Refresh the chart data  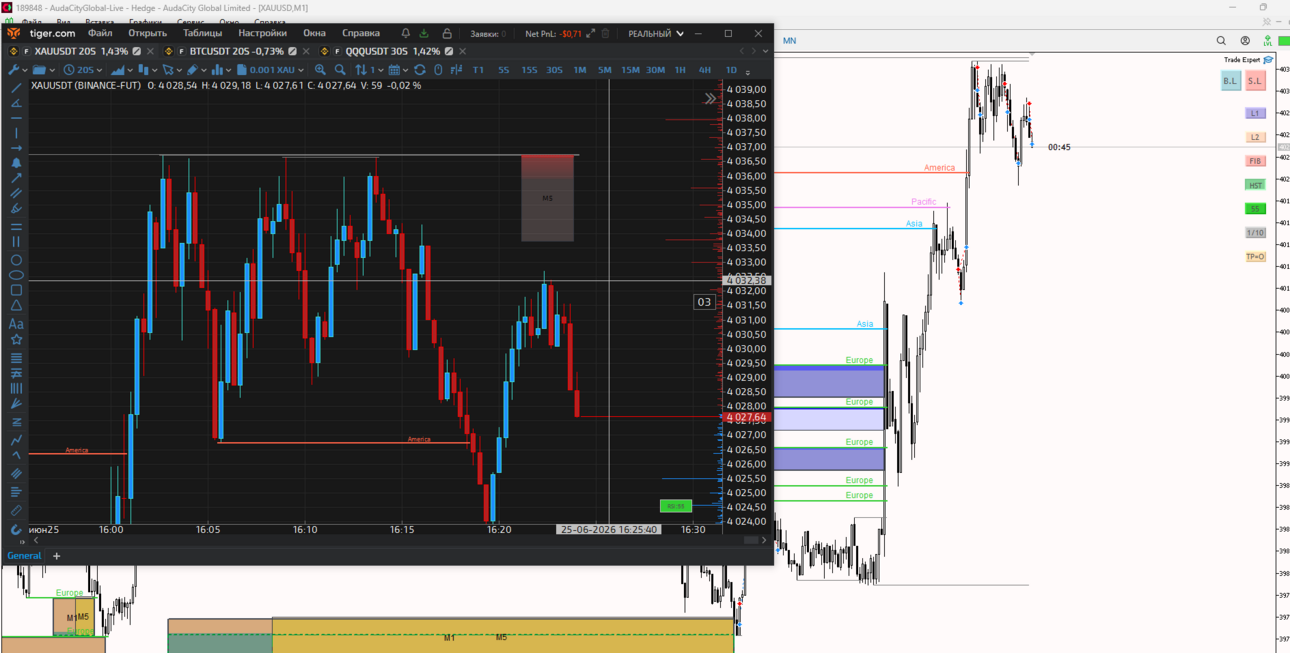click(x=420, y=70)
